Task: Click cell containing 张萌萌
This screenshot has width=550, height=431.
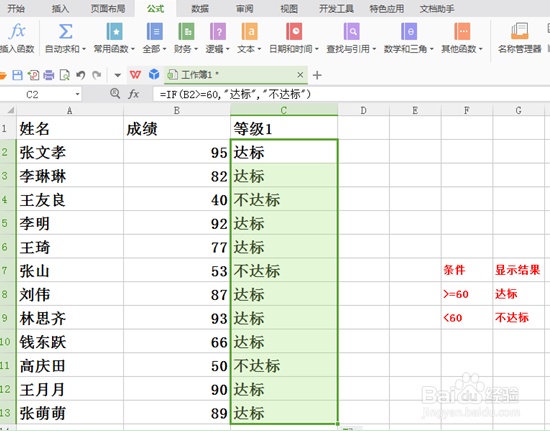Action: click(70, 413)
